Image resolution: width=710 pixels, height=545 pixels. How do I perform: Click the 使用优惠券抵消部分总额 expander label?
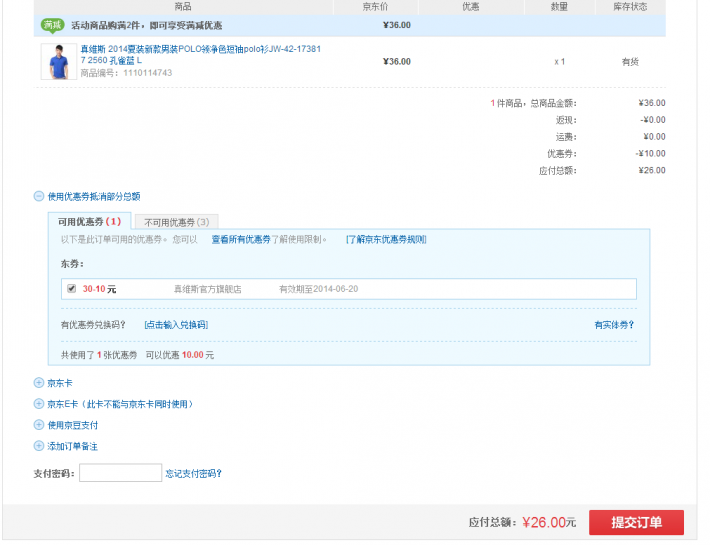point(94,196)
